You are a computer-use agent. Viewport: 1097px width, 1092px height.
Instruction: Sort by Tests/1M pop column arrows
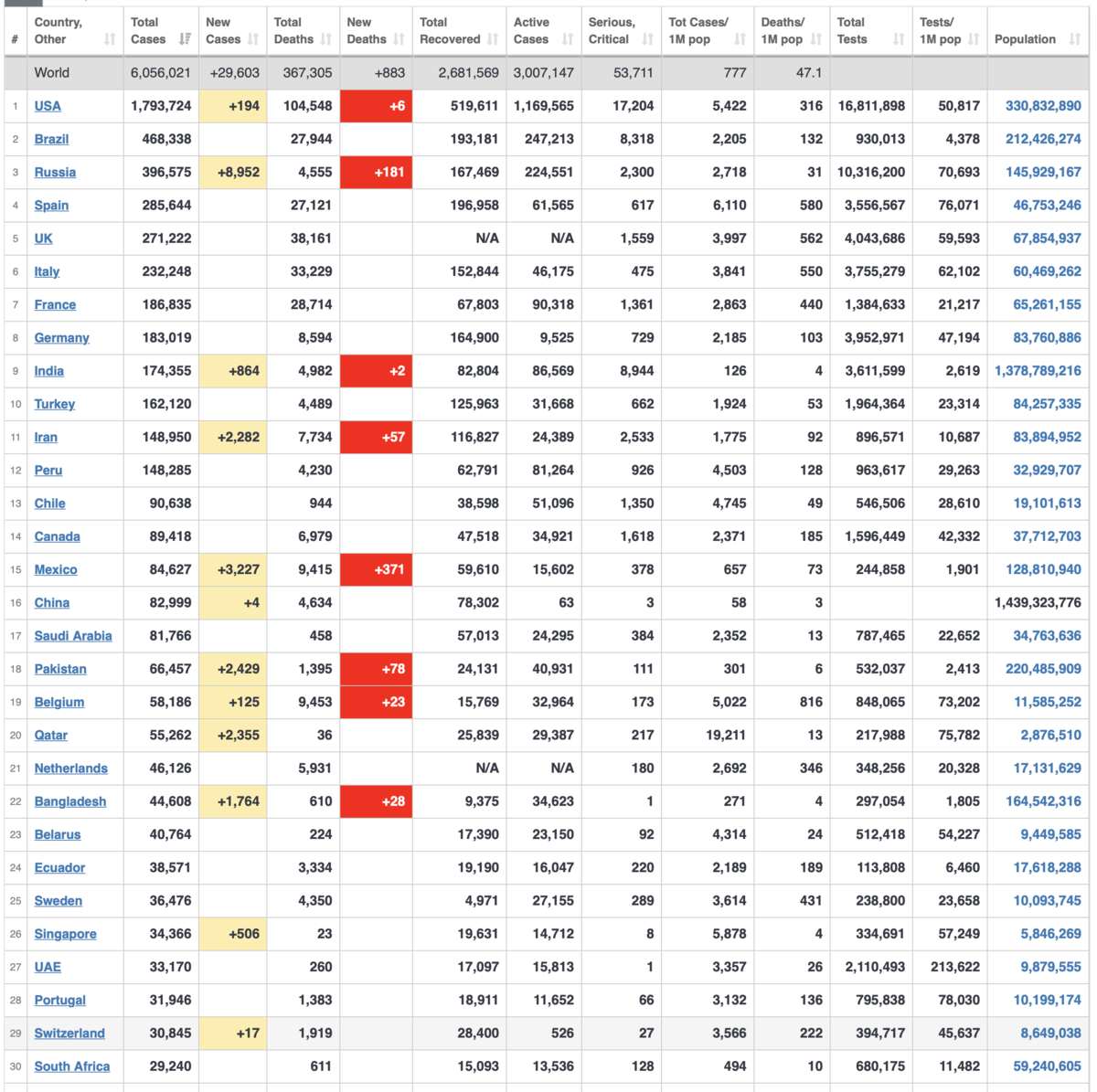coord(974,39)
